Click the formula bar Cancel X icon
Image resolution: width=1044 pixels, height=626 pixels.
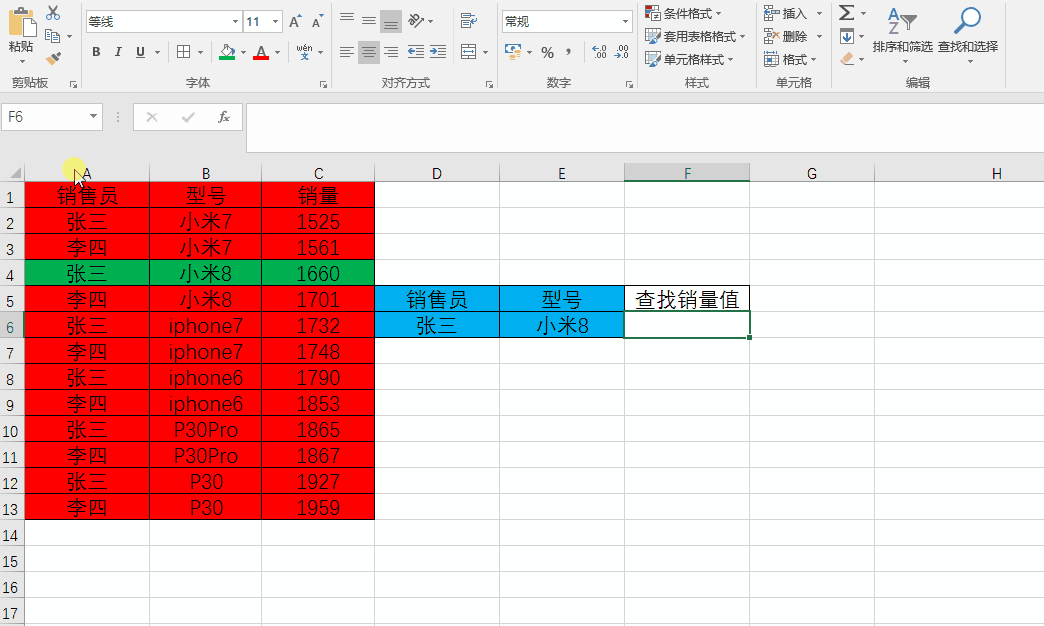(x=152, y=117)
